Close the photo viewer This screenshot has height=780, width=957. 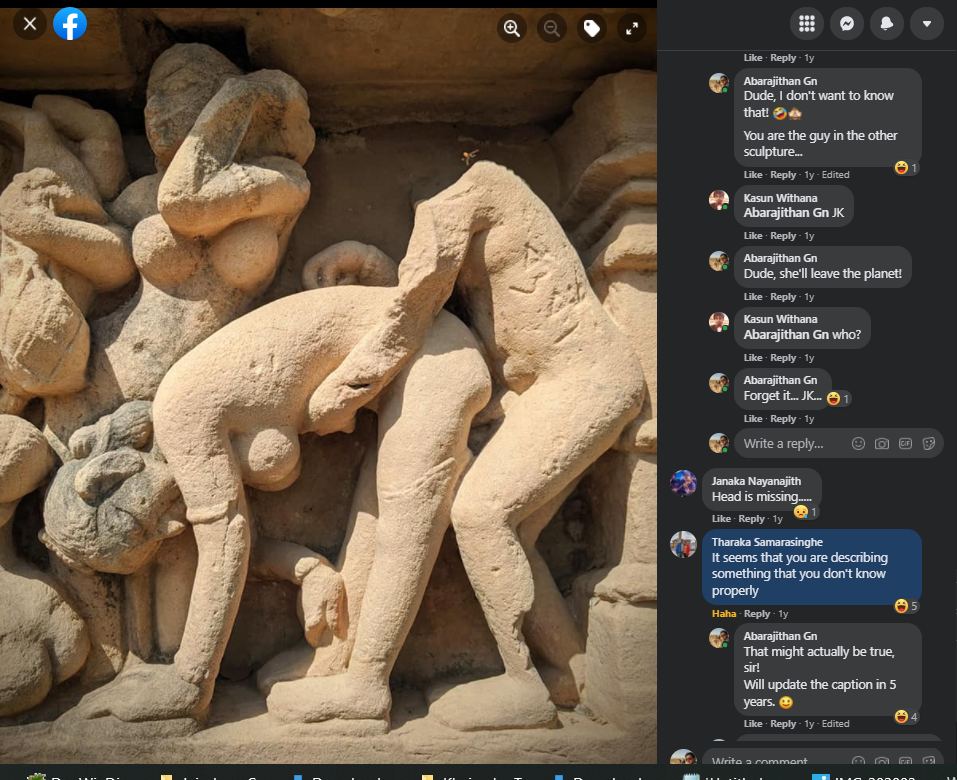tap(30, 24)
